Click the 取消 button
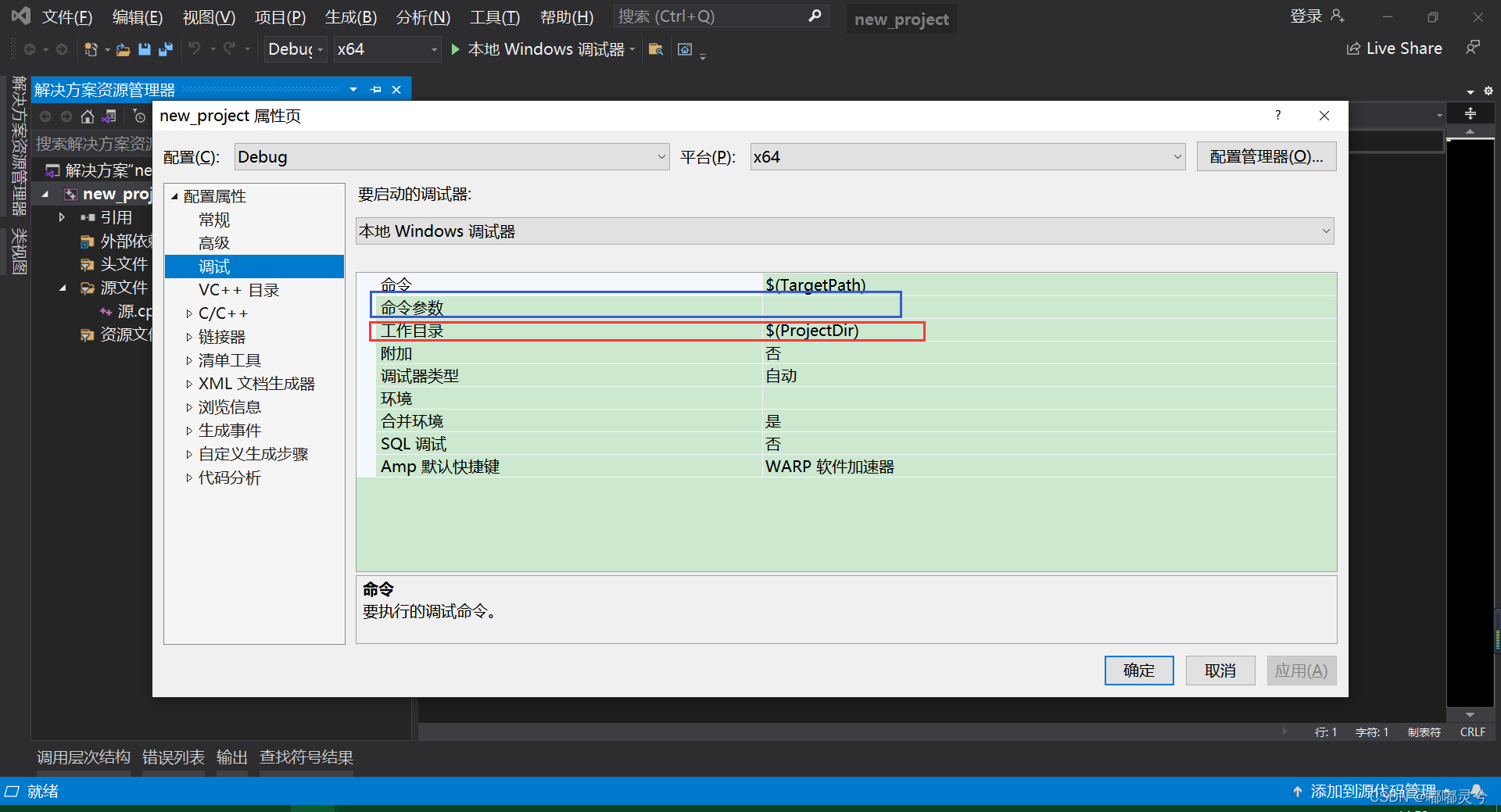 coord(1220,671)
